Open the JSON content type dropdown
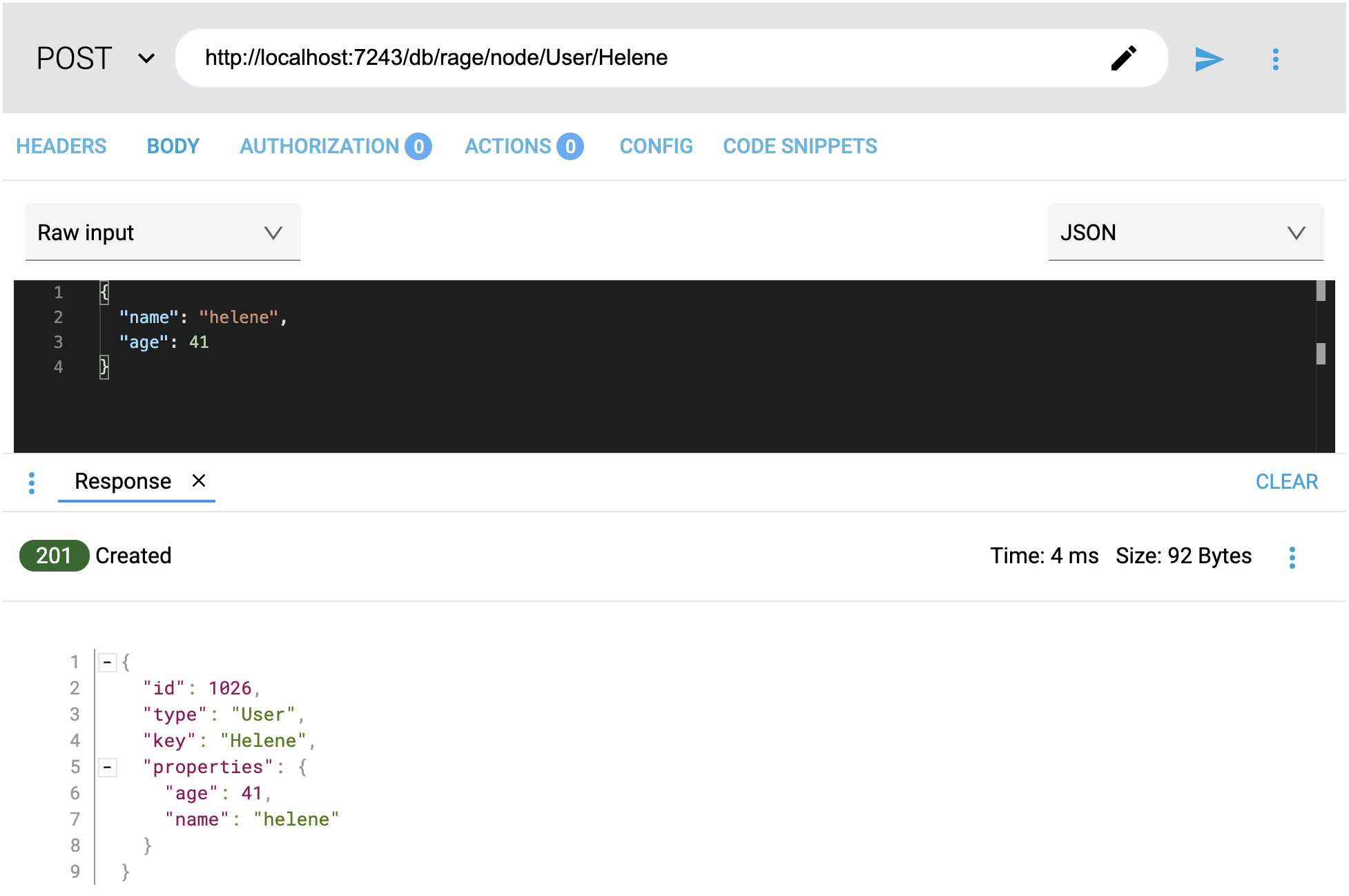Viewport: 1349px width, 896px height. pyautogui.click(x=1185, y=233)
